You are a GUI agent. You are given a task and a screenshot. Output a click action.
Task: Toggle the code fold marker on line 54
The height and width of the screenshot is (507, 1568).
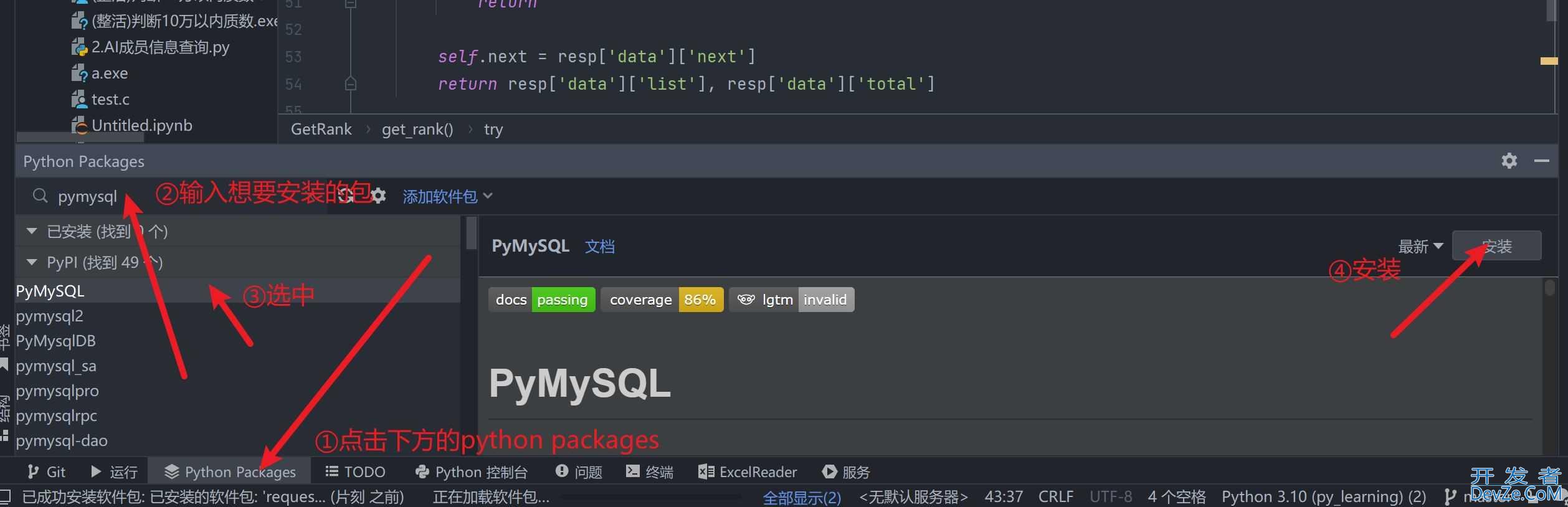click(351, 83)
